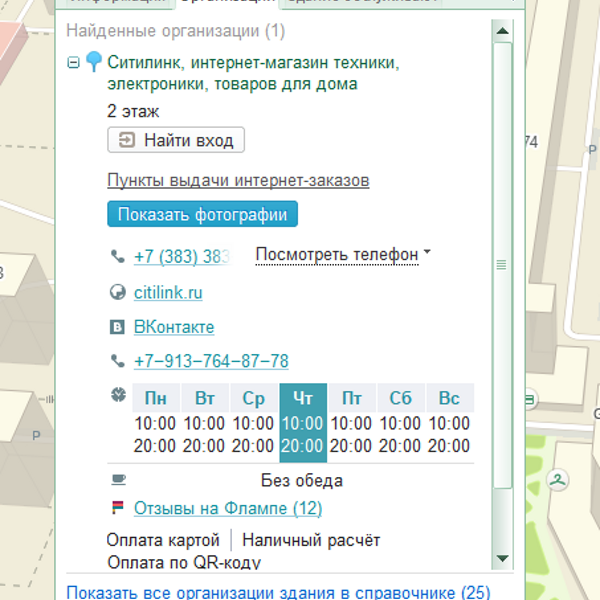600x600 pixels.
Task: Click the scrollbar thumb grip
Action: click(x=502, y=264)
